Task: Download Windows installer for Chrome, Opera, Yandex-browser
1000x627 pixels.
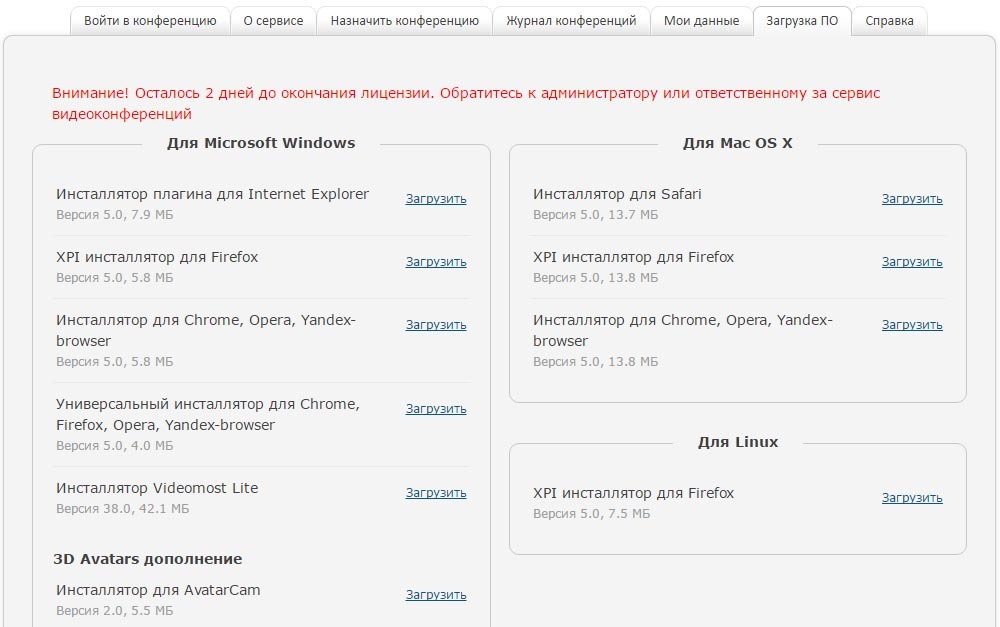Action: [436, 325]
